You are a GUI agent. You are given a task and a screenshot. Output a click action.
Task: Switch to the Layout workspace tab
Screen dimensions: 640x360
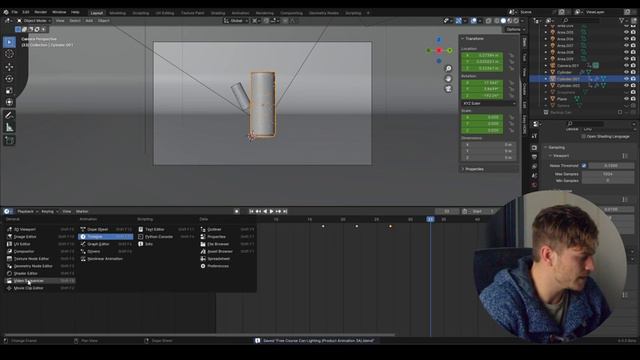pyautogui.click(x=97, y=13)
